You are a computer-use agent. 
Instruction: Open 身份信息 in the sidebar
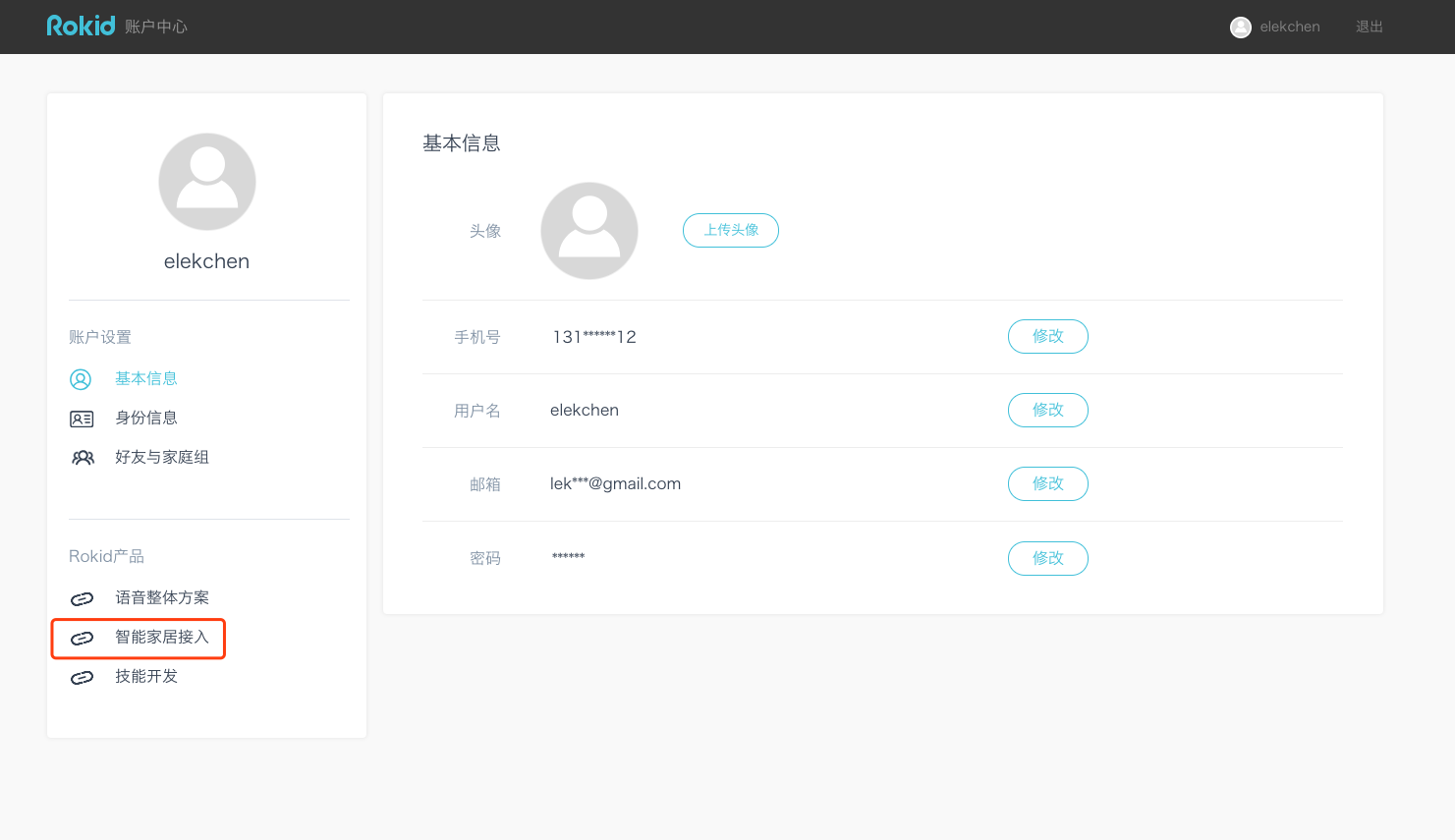pos(146,418)
